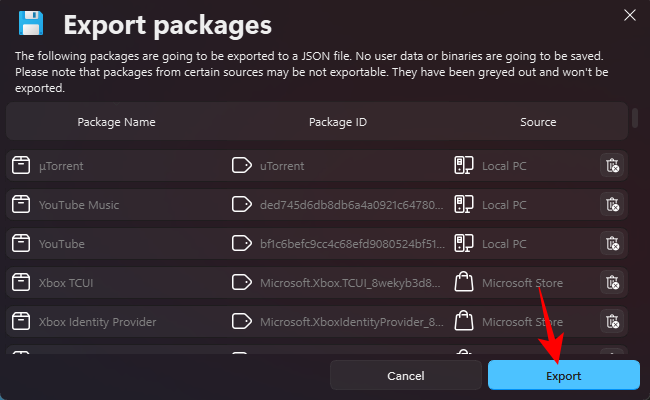Click the package ID tag icon for YouTube Music
Image resolution: width=650 pixels, height=400 pixels.
[240, 205]
